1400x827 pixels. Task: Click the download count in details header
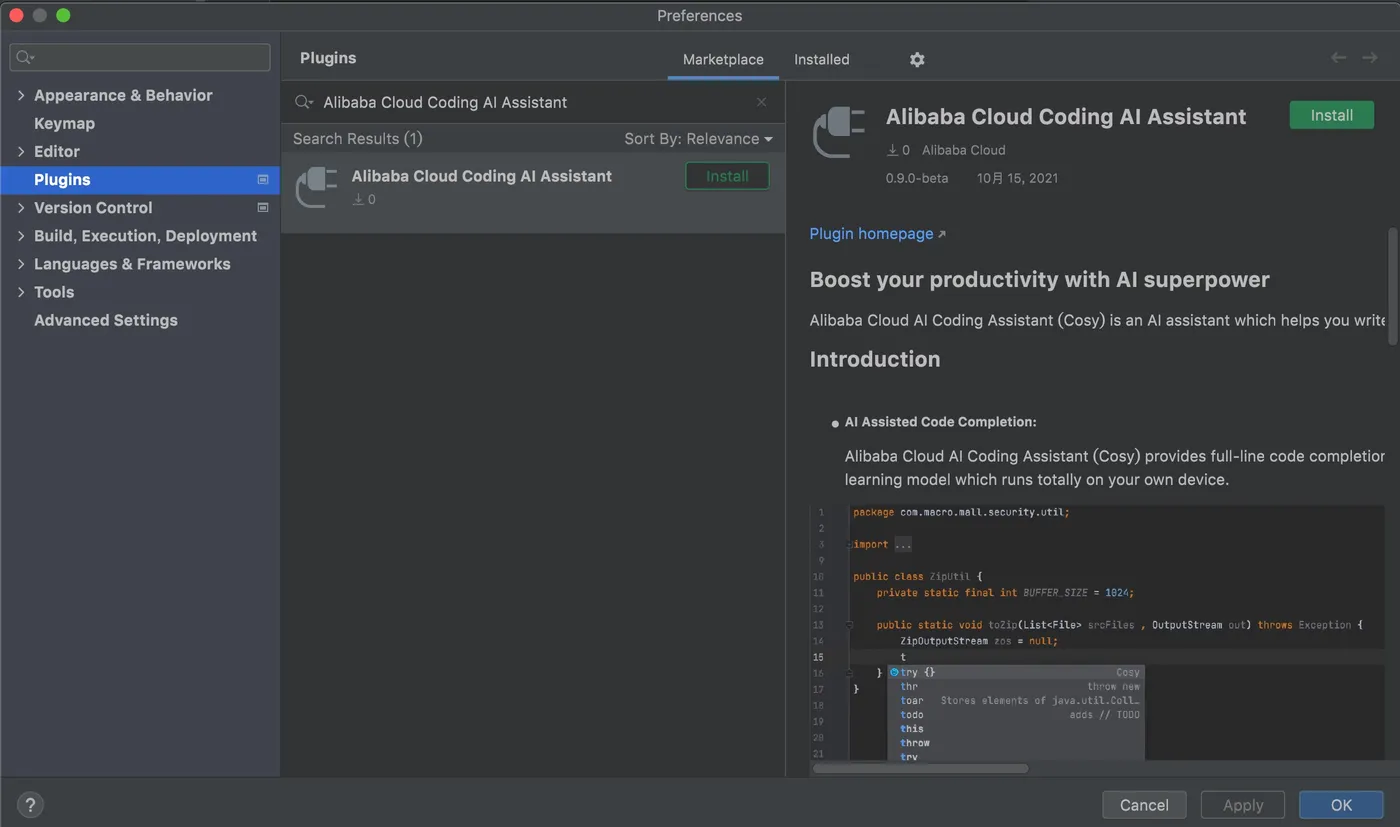898,150
